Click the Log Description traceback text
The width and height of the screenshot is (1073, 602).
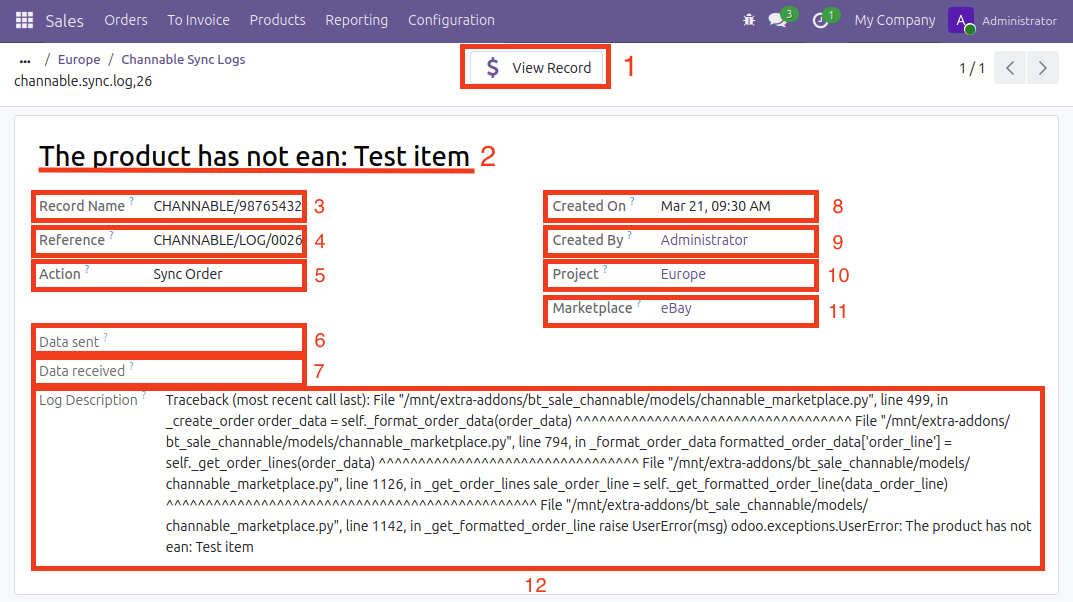point(598,472)
